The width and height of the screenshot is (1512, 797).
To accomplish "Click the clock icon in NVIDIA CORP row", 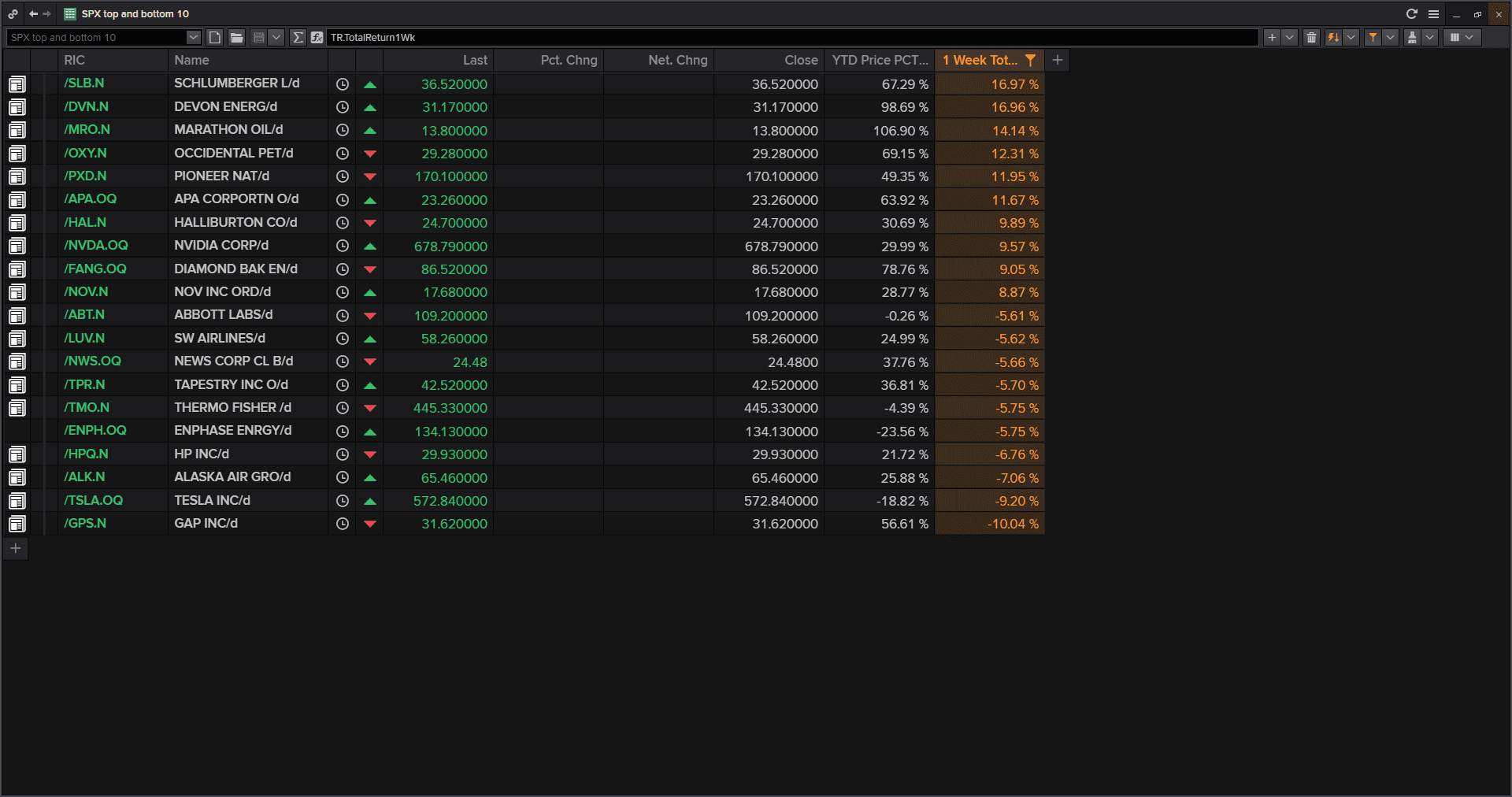I will coord(343,246).
